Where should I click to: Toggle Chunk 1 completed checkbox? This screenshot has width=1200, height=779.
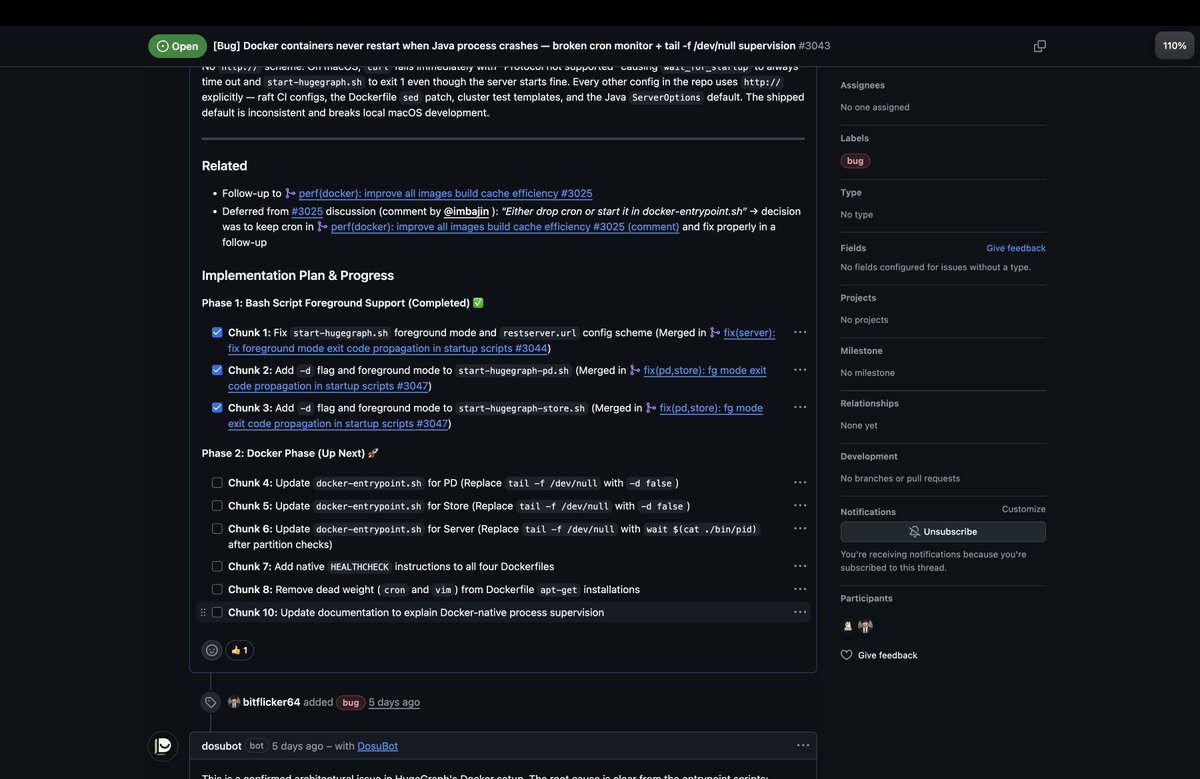tap(217, 332)
